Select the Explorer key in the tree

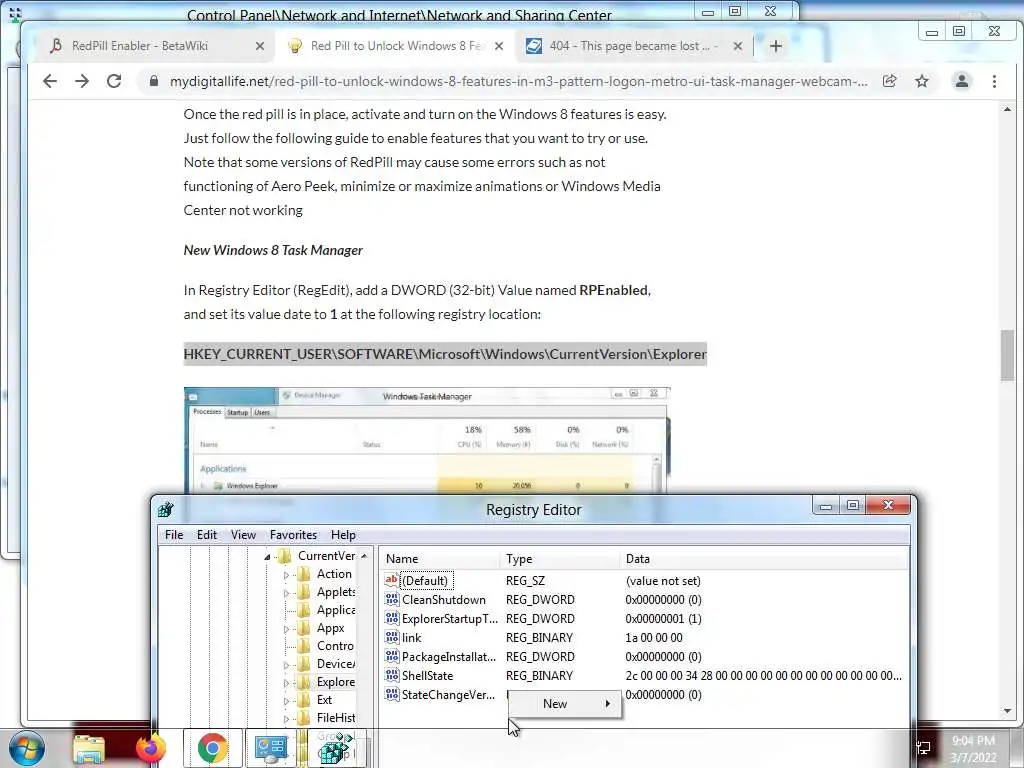click(336, 682)
